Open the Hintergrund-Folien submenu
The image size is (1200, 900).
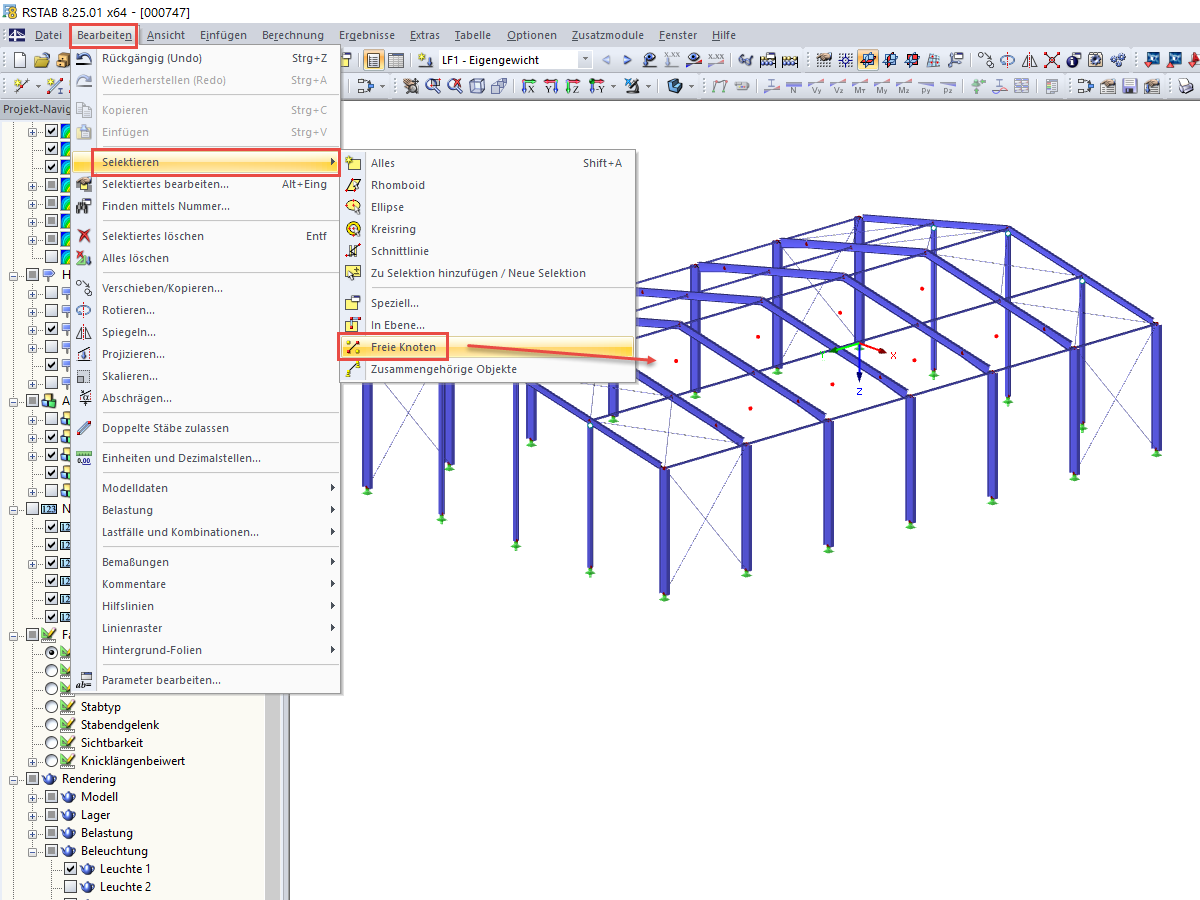[x=206, y=650]
